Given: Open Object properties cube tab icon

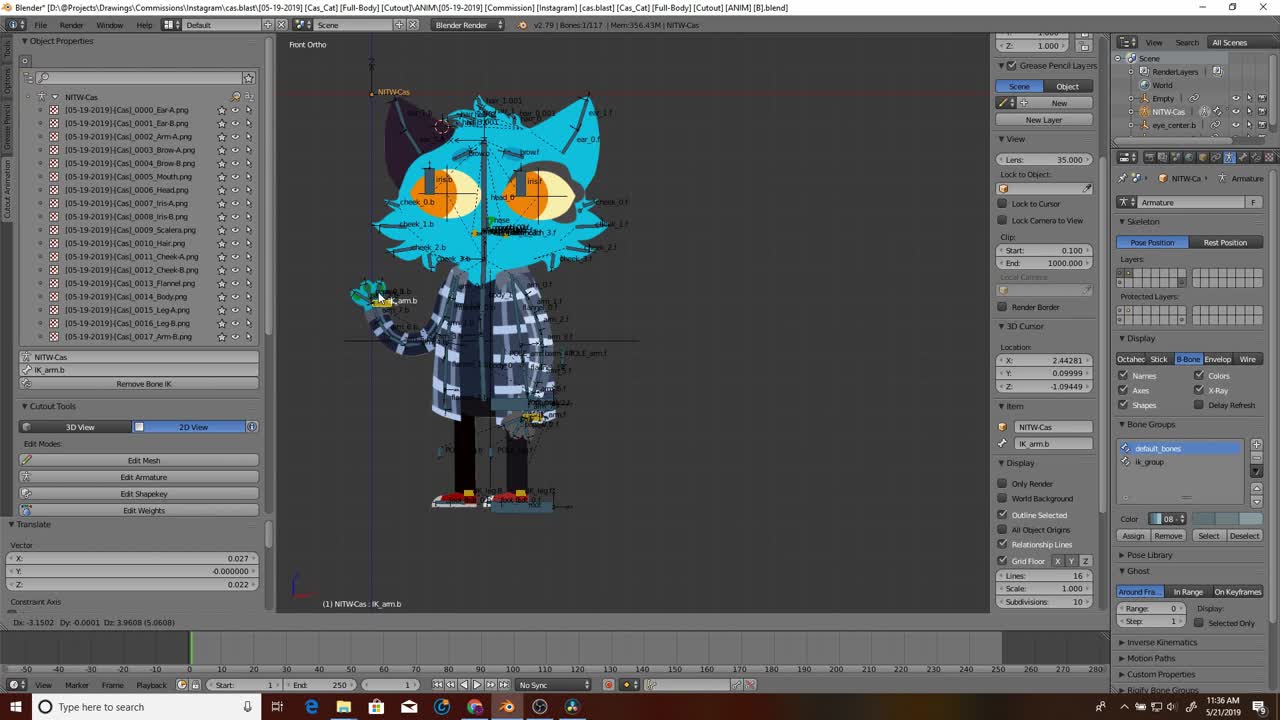Looking at the screenshot, I should (1203, 157).
